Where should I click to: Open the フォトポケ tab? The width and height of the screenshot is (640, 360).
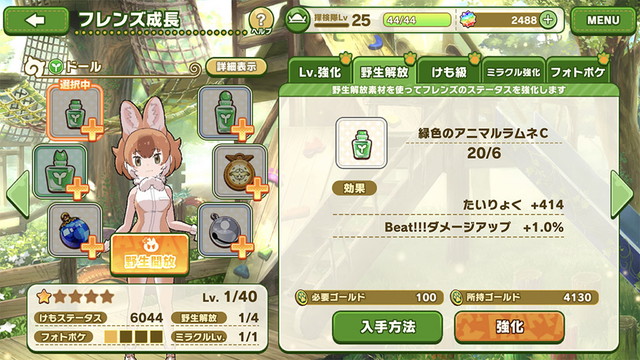[x=578, y=72]
